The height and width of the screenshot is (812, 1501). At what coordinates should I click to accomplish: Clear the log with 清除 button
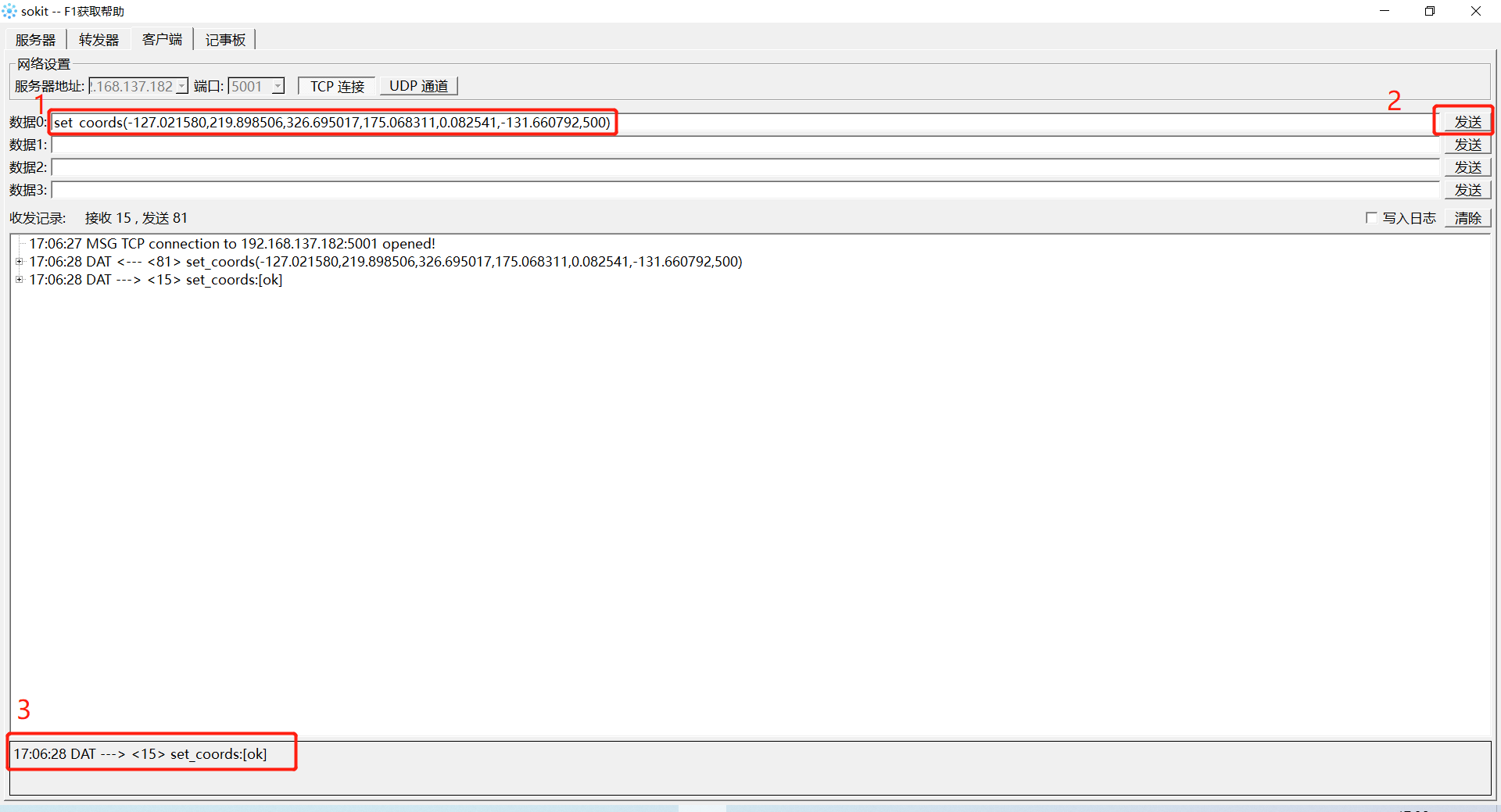point(1467,218)
